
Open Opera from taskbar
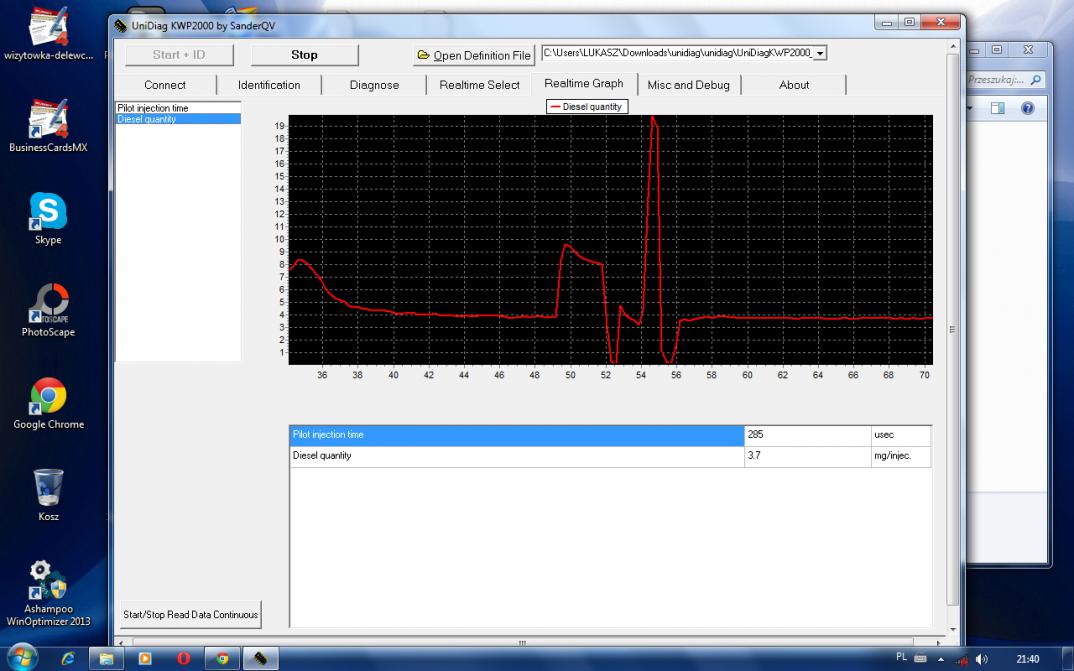tap(184, 659)
